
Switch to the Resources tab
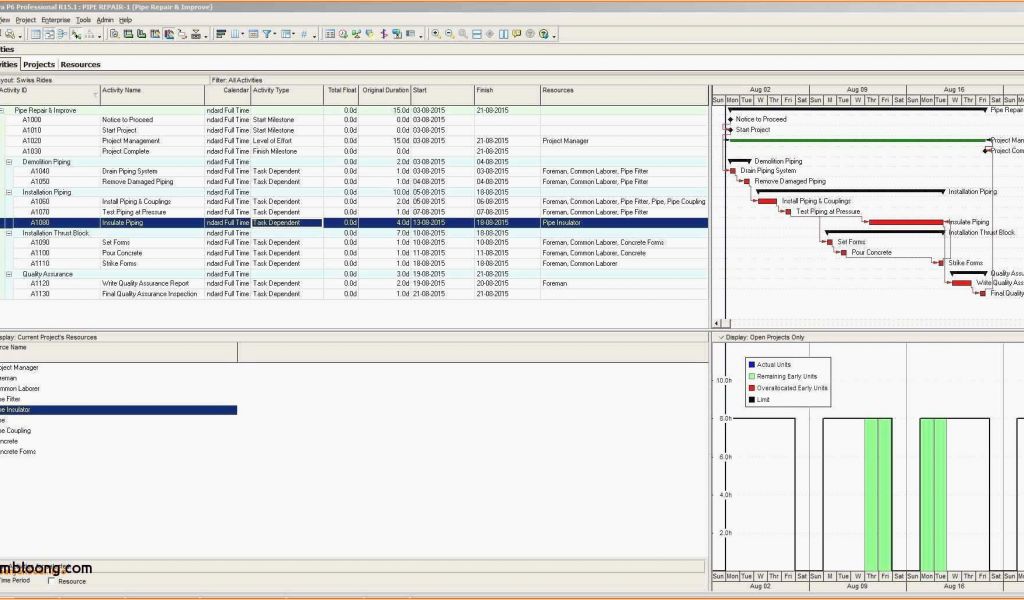pos(80,64)
